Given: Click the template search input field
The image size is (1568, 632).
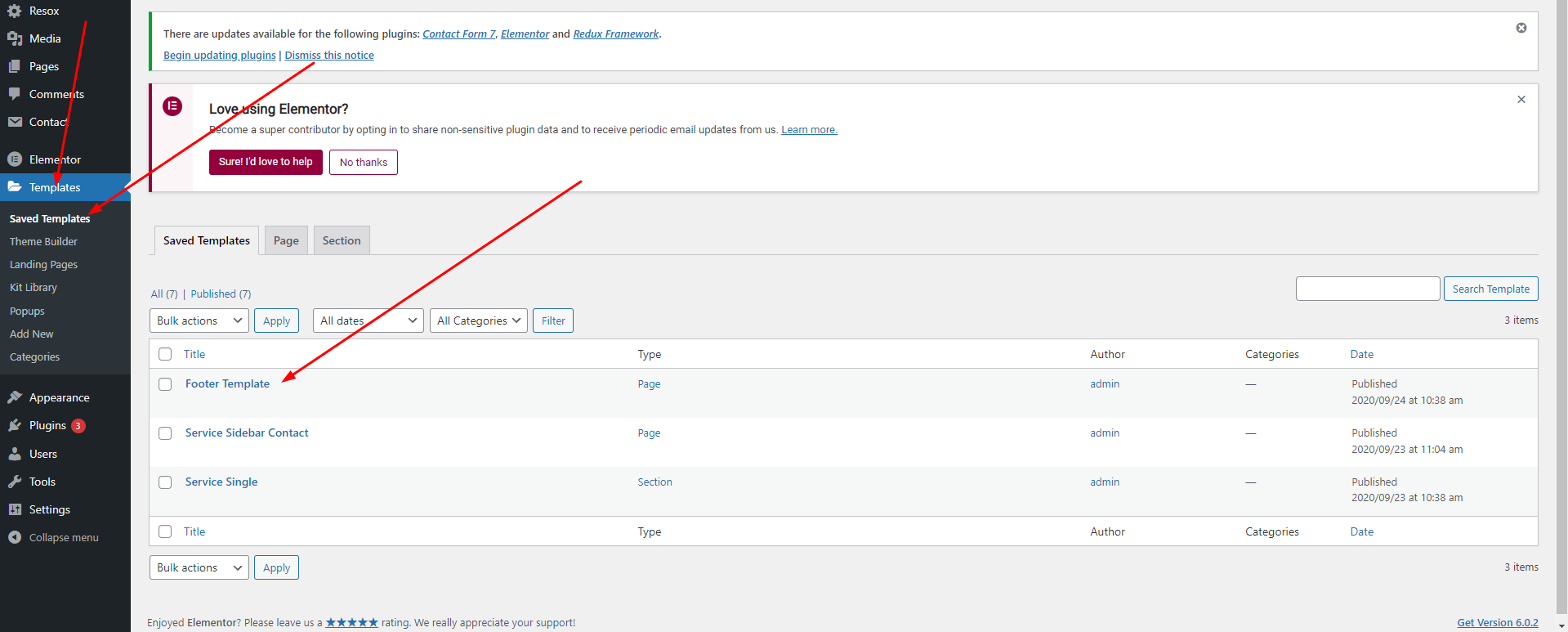Looking at the screenshot, I should [x=1368, y=289].
